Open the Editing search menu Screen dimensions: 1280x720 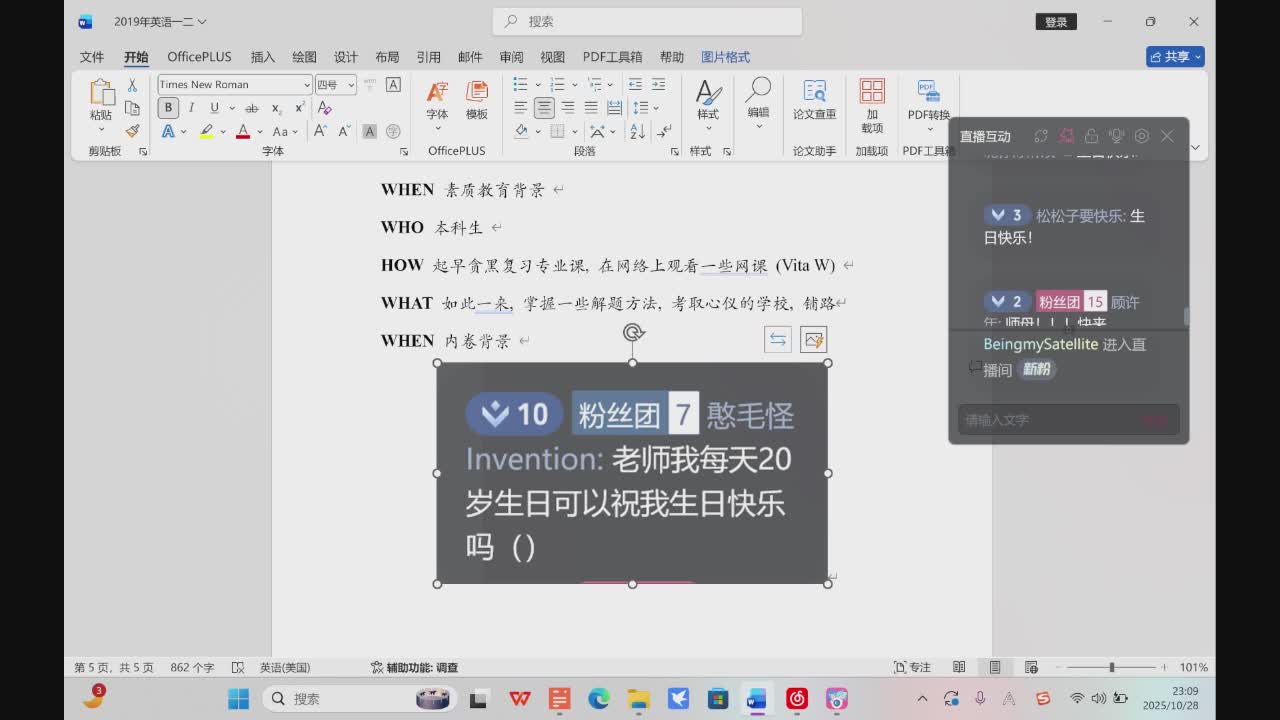pyautogui.click(x=759, y=104)
